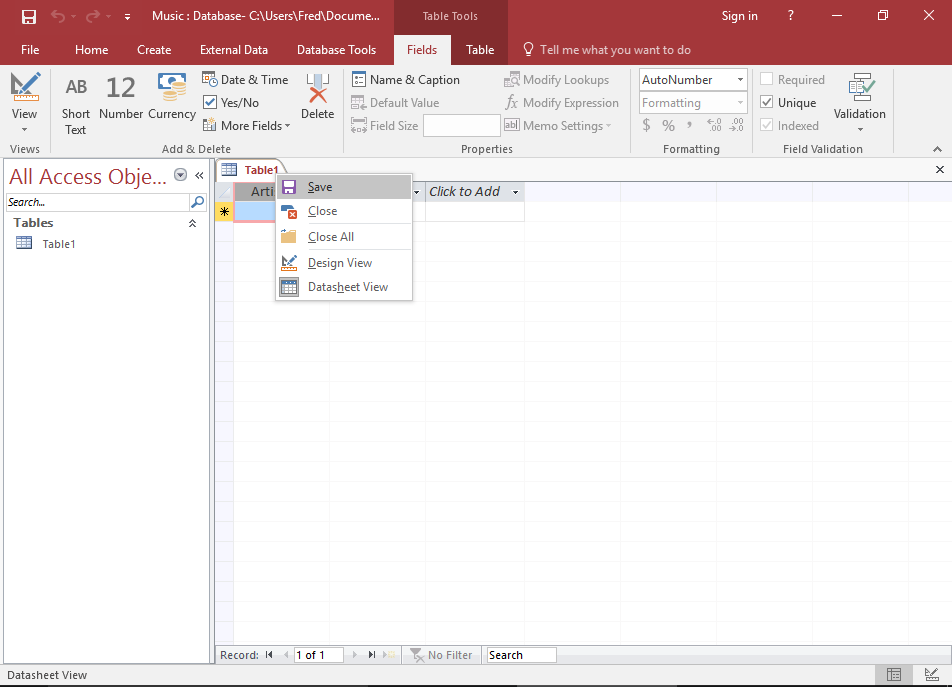The height and width of the screenshot is (687, 952).
Task: Apply Percent number format
Action: click(x=668, y=126)
